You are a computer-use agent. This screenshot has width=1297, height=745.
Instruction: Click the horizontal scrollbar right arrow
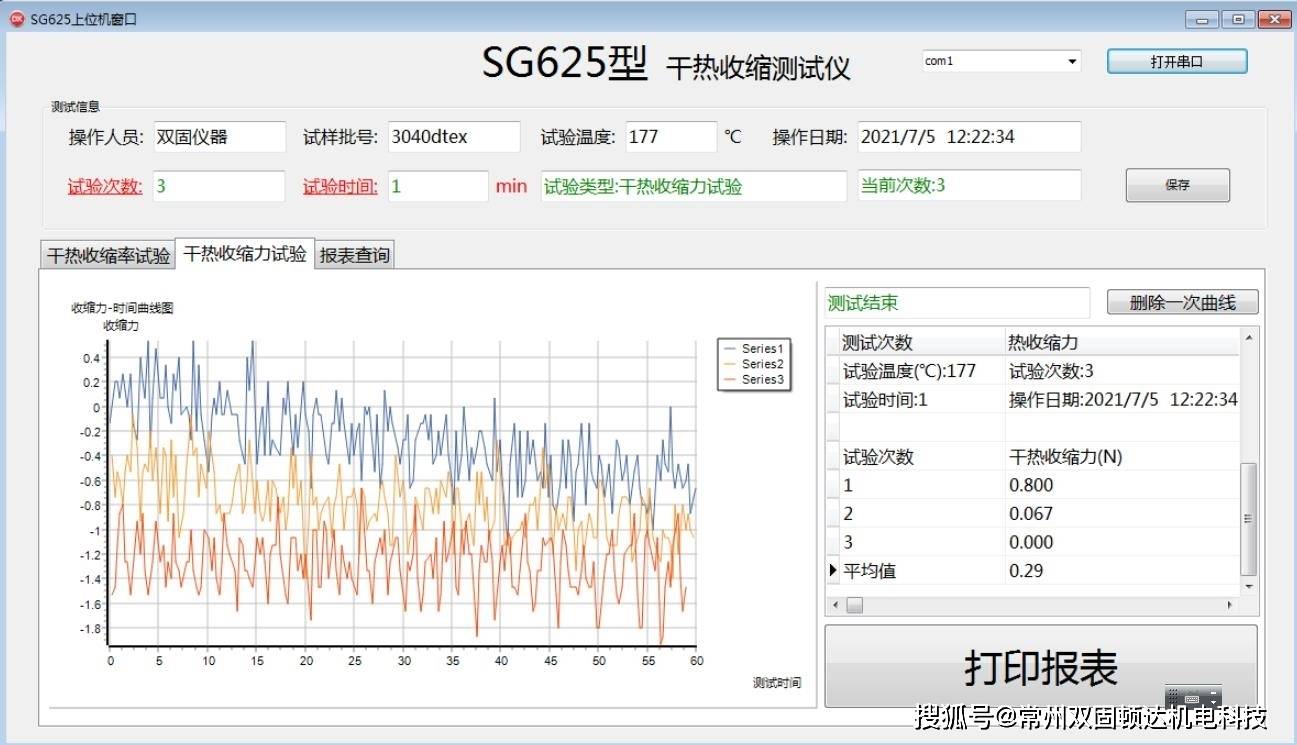1230,605
